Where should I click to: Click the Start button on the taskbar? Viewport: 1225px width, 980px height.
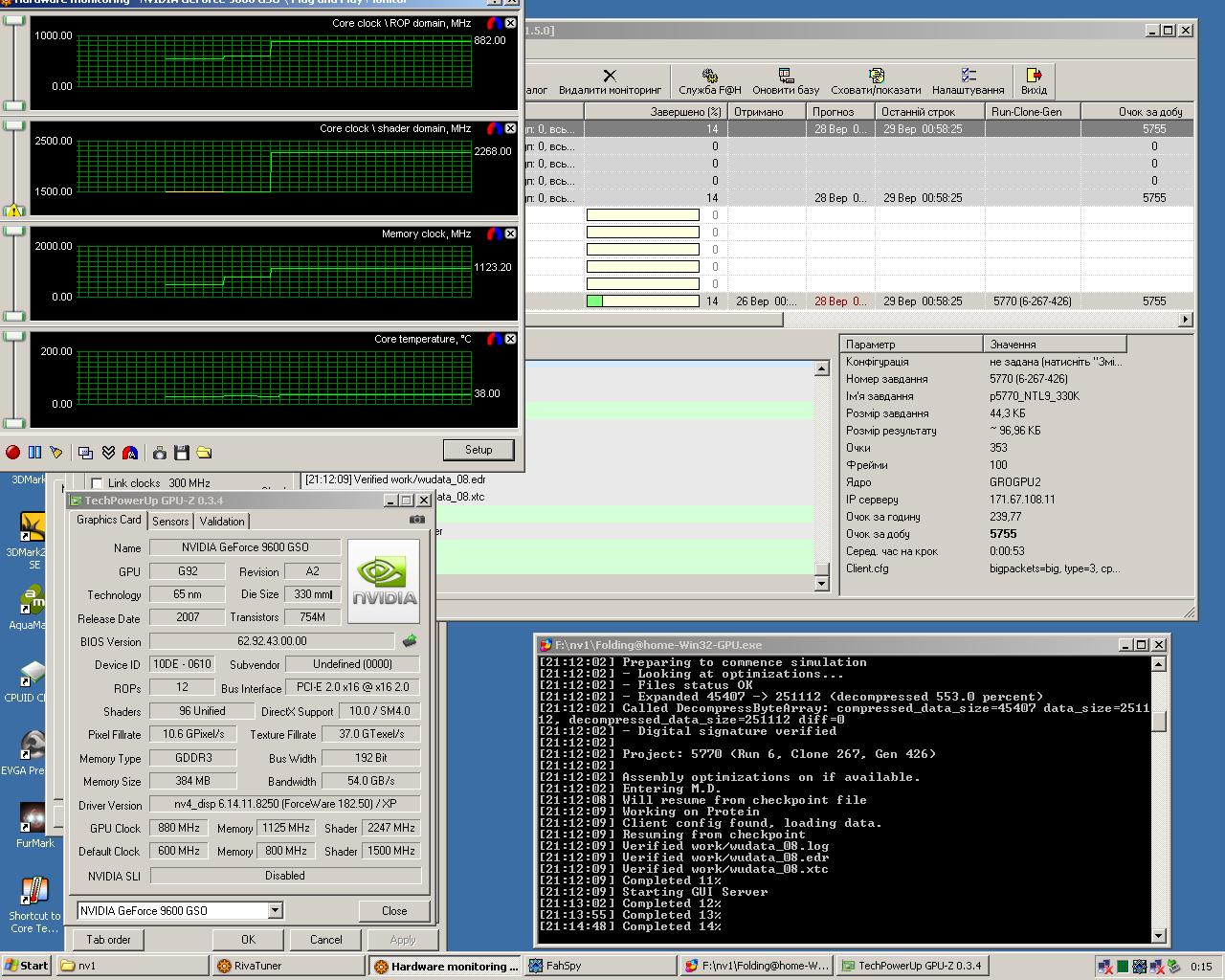[27, 966]
